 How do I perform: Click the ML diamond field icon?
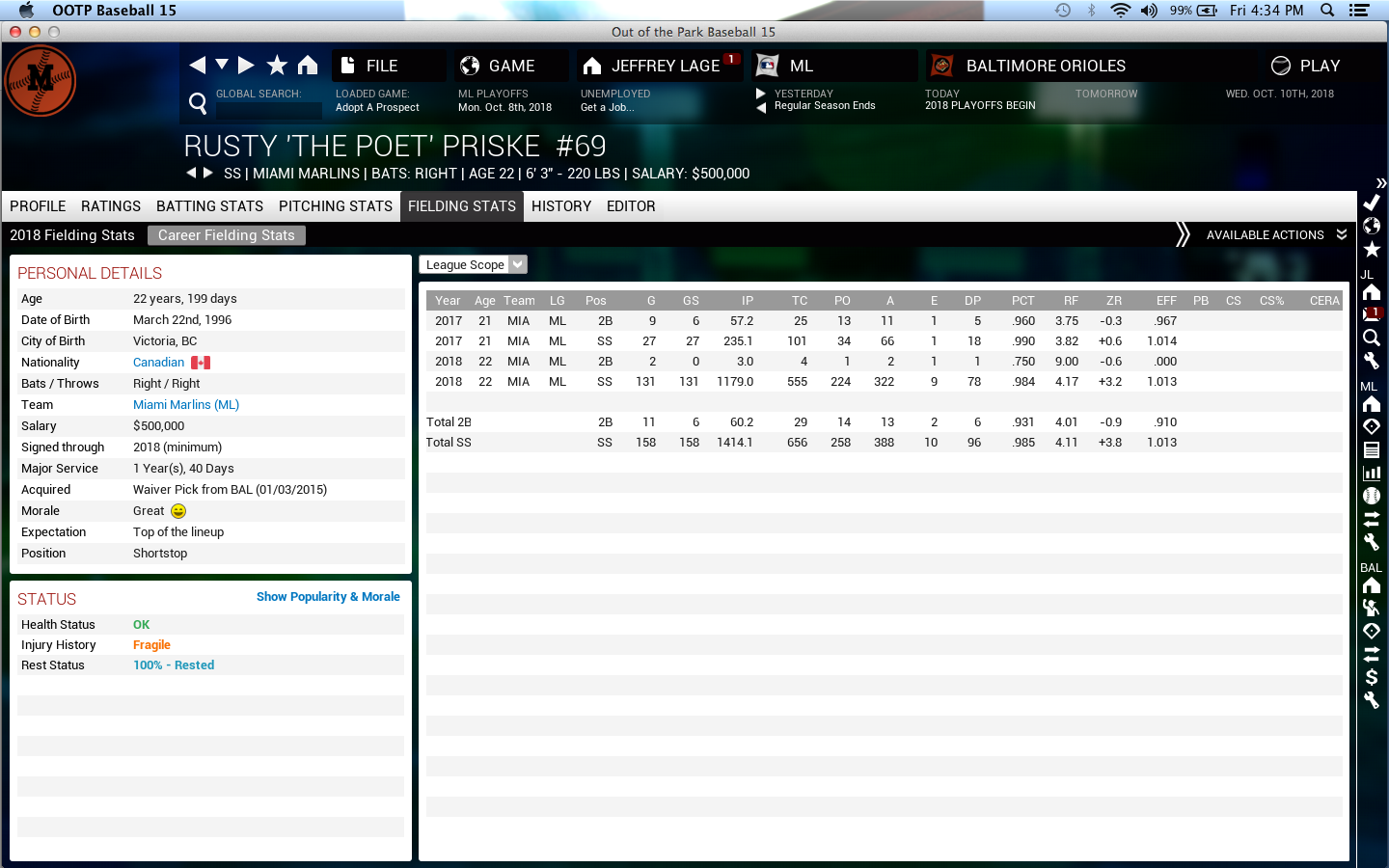[1372, 426]
